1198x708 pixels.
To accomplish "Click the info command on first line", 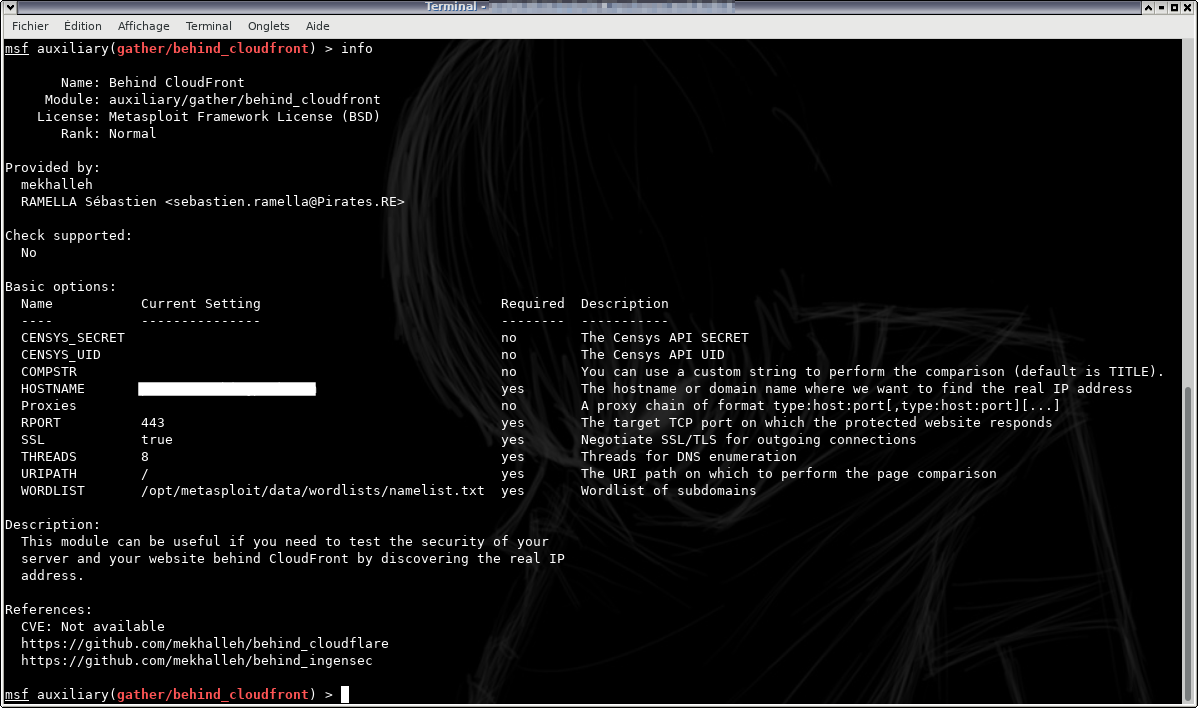I will (x=357, y=48).
